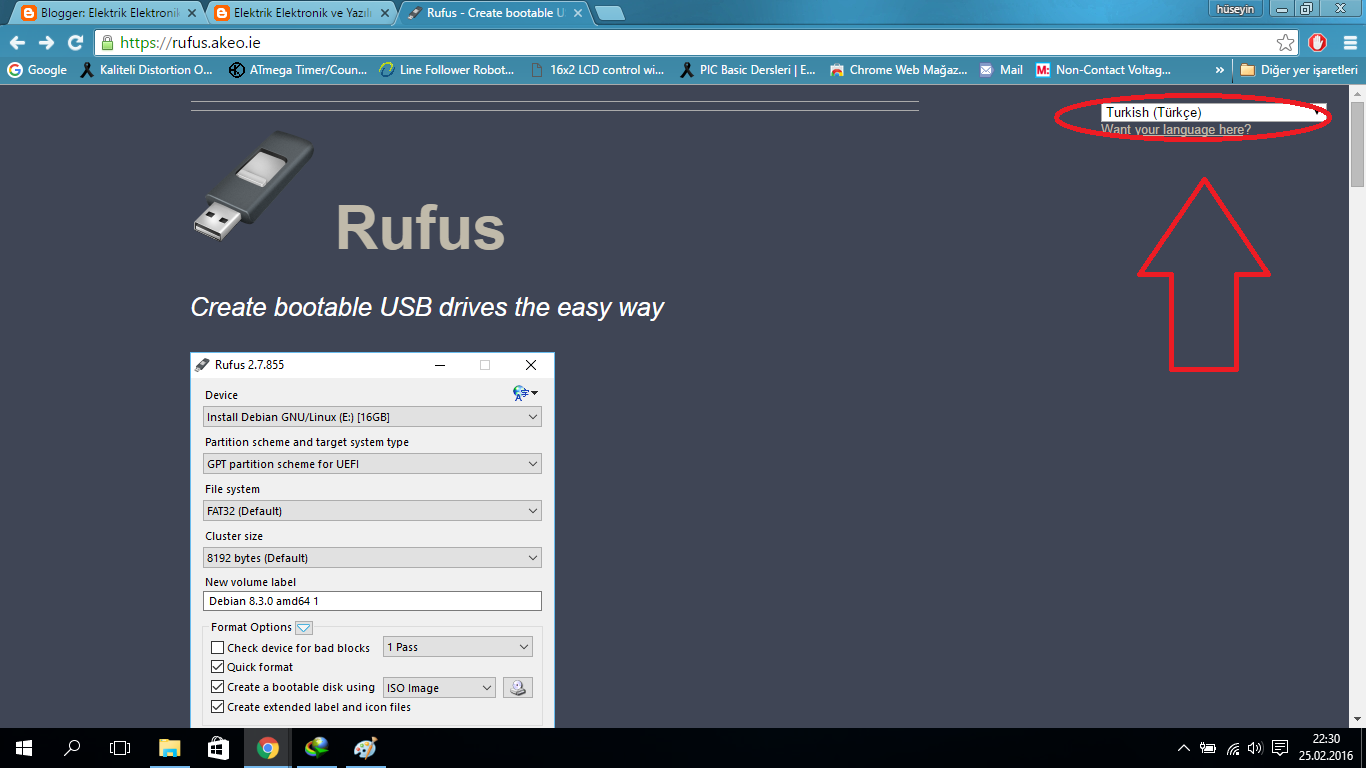The height and width of the screenshot is (768, 1366).
Task: Open the Paint taskbar icon
Action: pyautogui.click(x=365, y=748)
